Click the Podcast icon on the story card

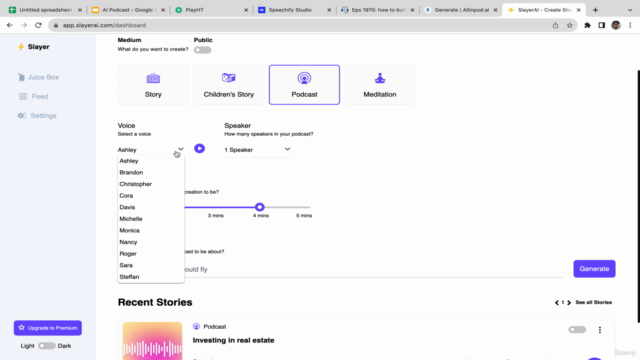pos(196,327)
